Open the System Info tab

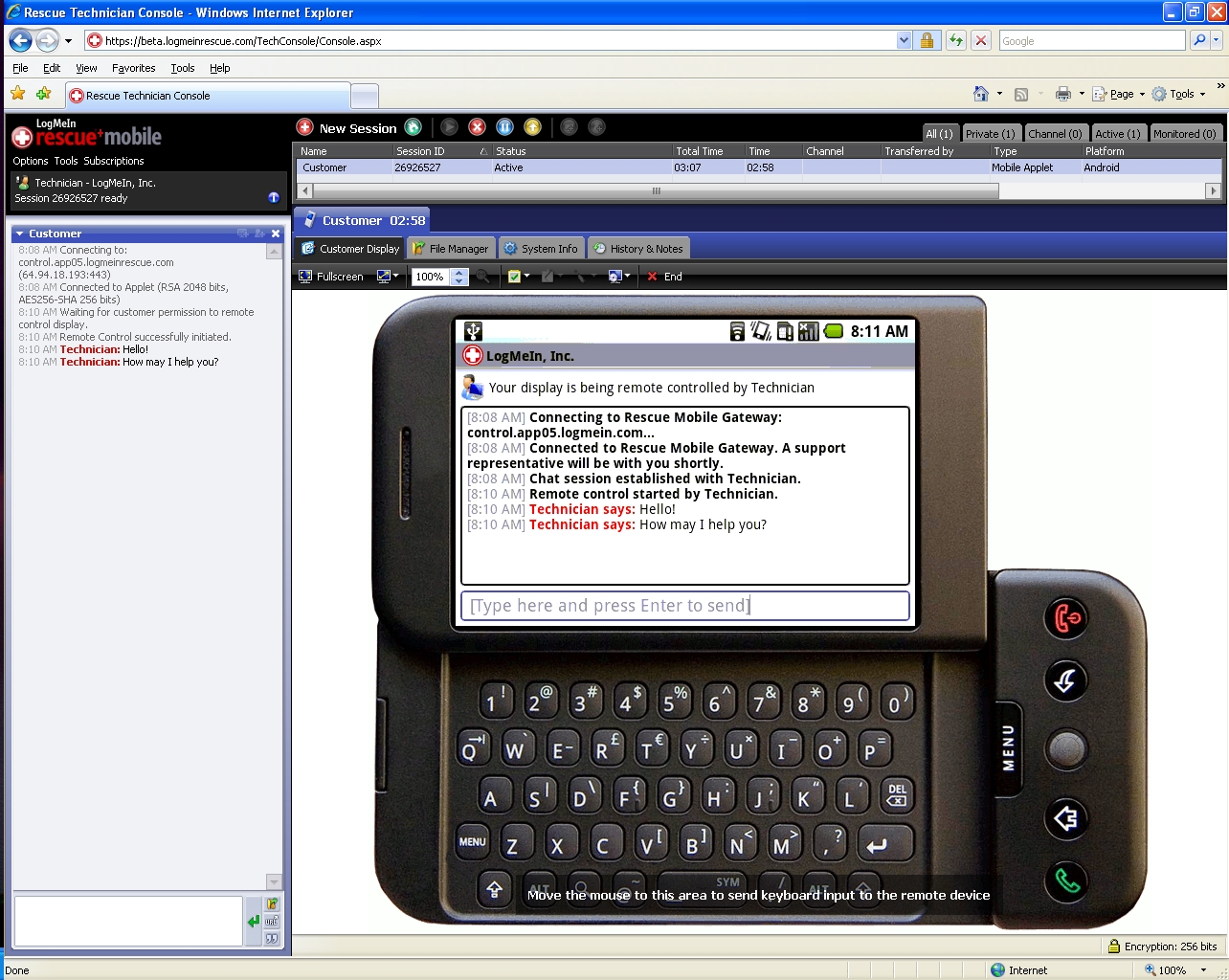[x=541, y=249]
